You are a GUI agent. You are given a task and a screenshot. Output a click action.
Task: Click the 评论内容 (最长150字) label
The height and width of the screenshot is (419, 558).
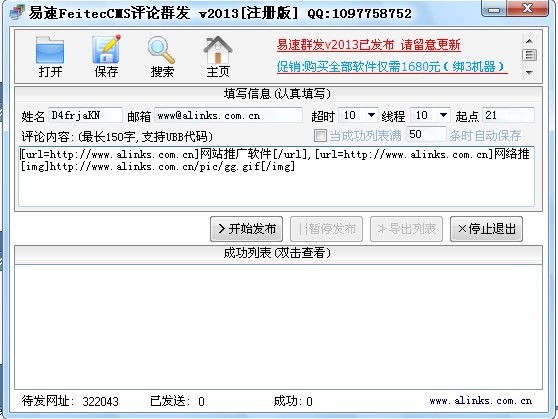(x=117, y=136)
